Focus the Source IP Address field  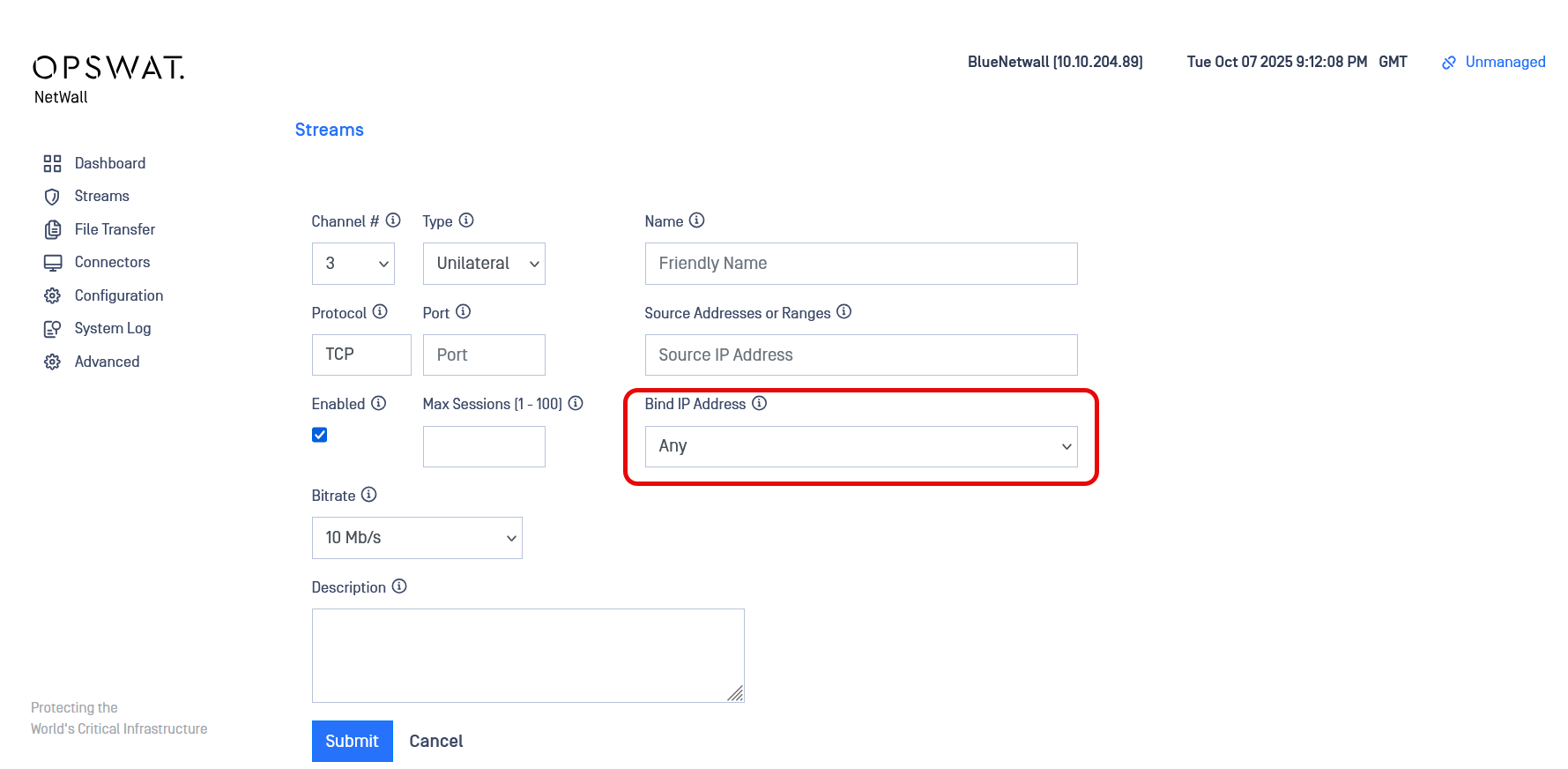[860, 355]
